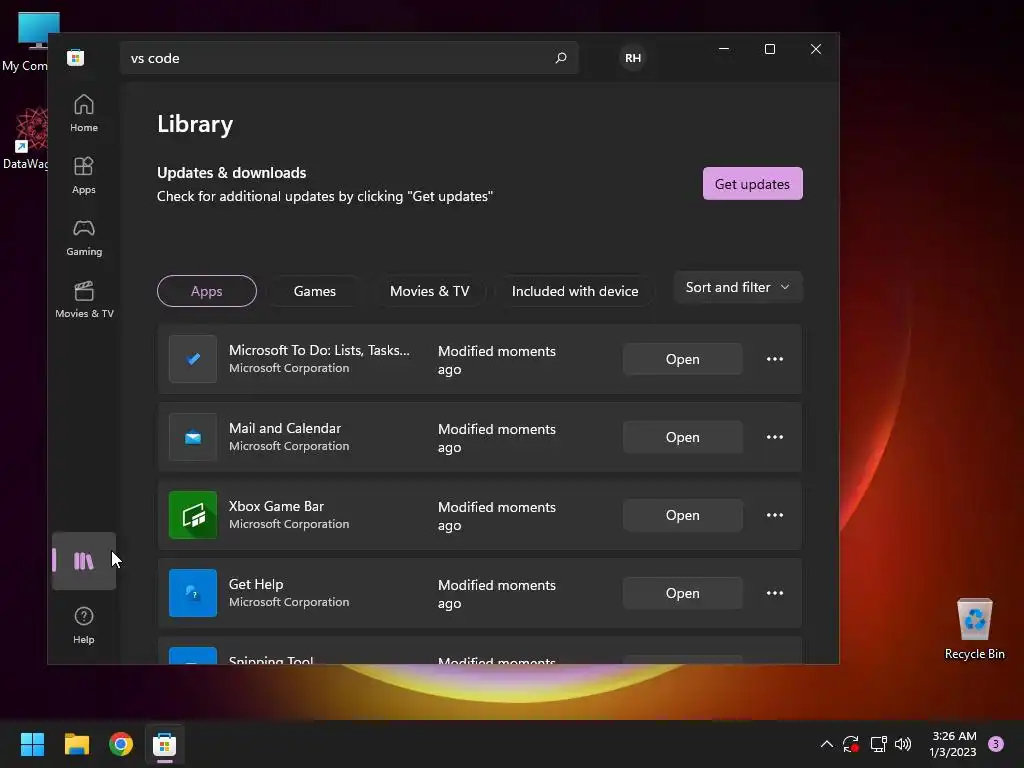Image resolution: width=1024 pixels, height=768 pixels.
Task: Click the sync tray icon with red dot
Action: point(851,744)
